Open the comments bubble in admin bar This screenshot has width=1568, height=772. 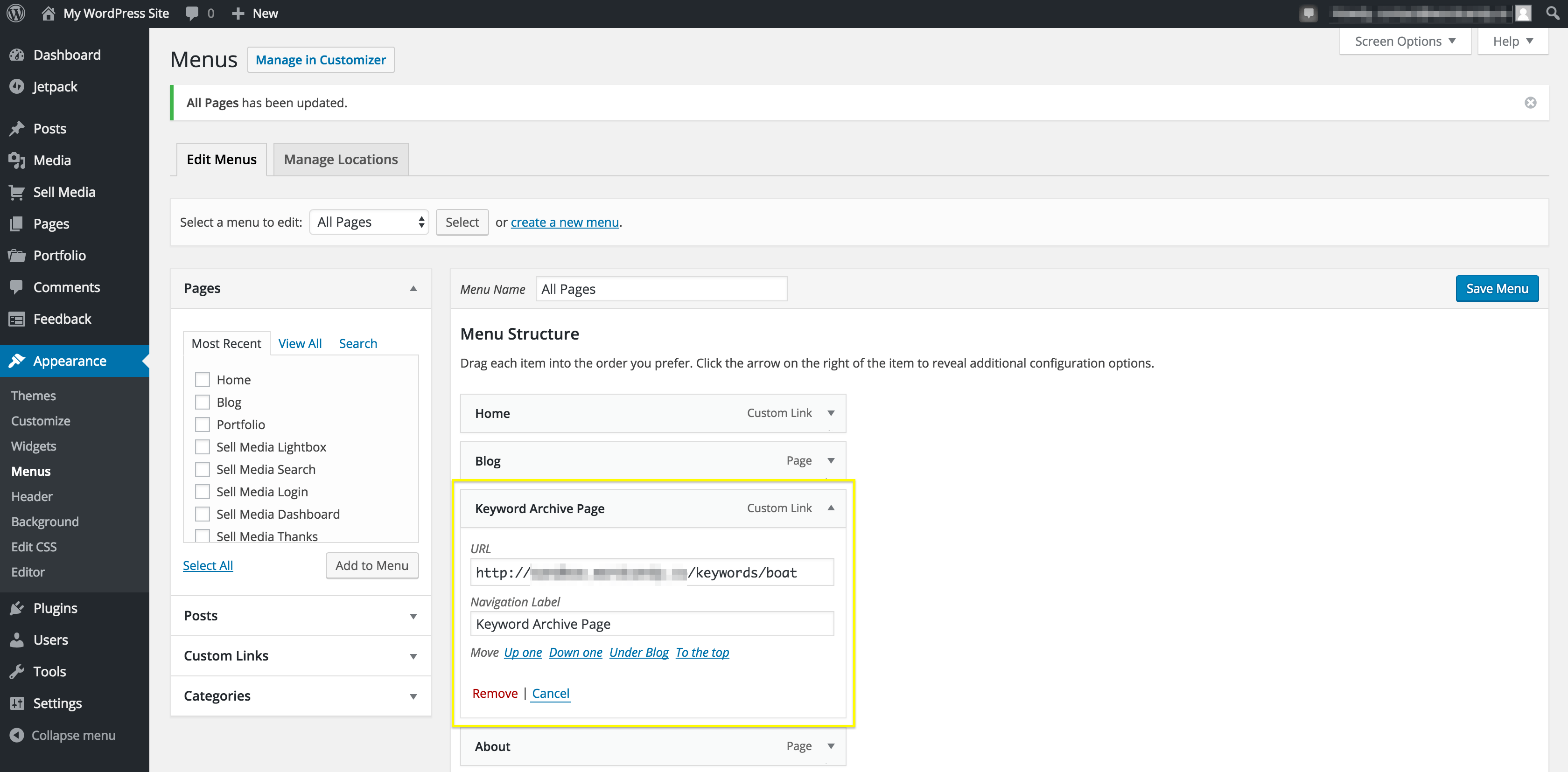[x=192, y=13]
